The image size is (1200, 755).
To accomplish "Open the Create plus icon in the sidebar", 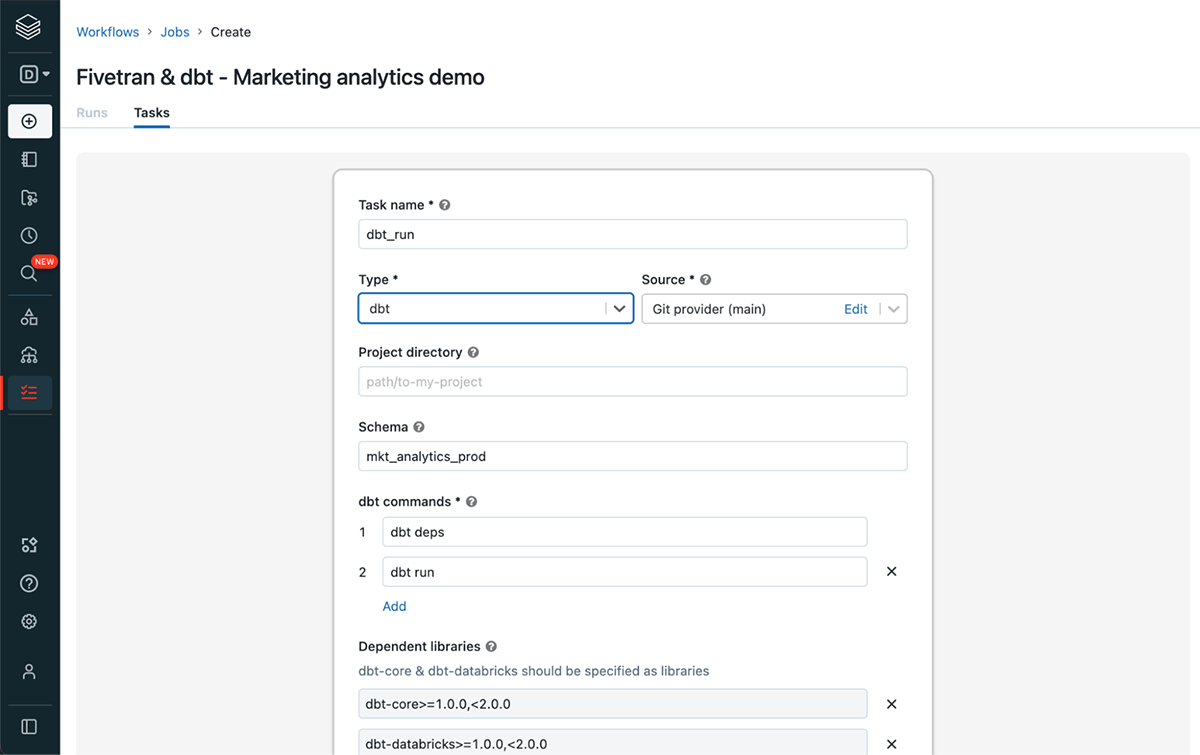I will [x=29, y=121].
